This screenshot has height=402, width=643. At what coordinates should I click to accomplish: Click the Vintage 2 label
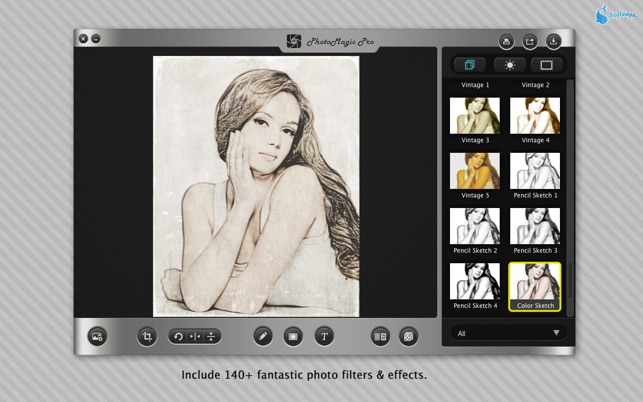[x=535, y=85]
